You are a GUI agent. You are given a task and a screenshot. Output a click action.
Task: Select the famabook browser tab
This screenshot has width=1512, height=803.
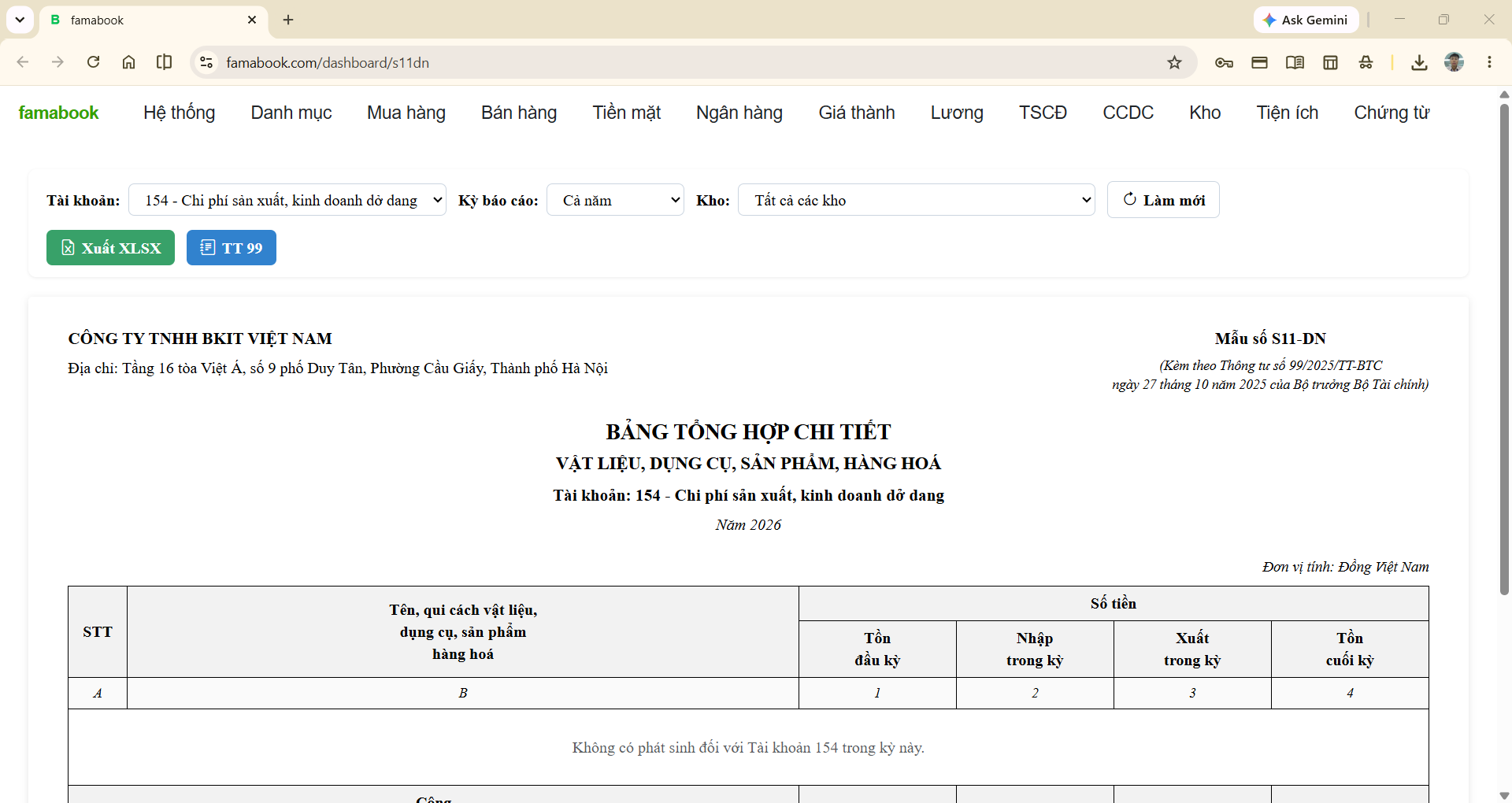[154, 20]
